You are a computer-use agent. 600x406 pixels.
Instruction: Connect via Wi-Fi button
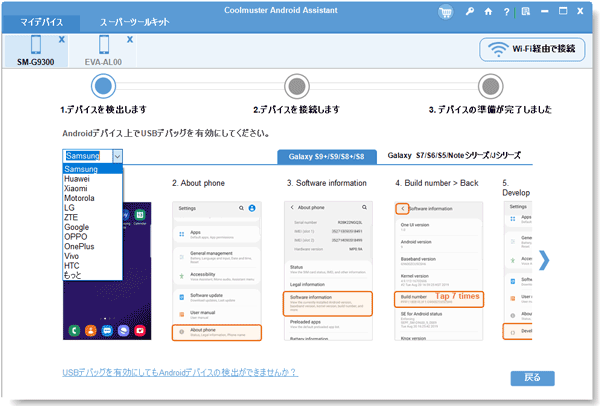tap(532, 49)
